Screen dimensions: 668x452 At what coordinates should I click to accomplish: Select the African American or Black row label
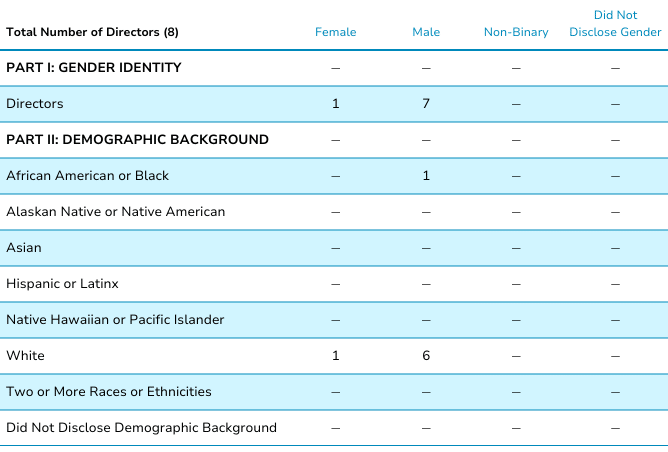pos(88,176)
